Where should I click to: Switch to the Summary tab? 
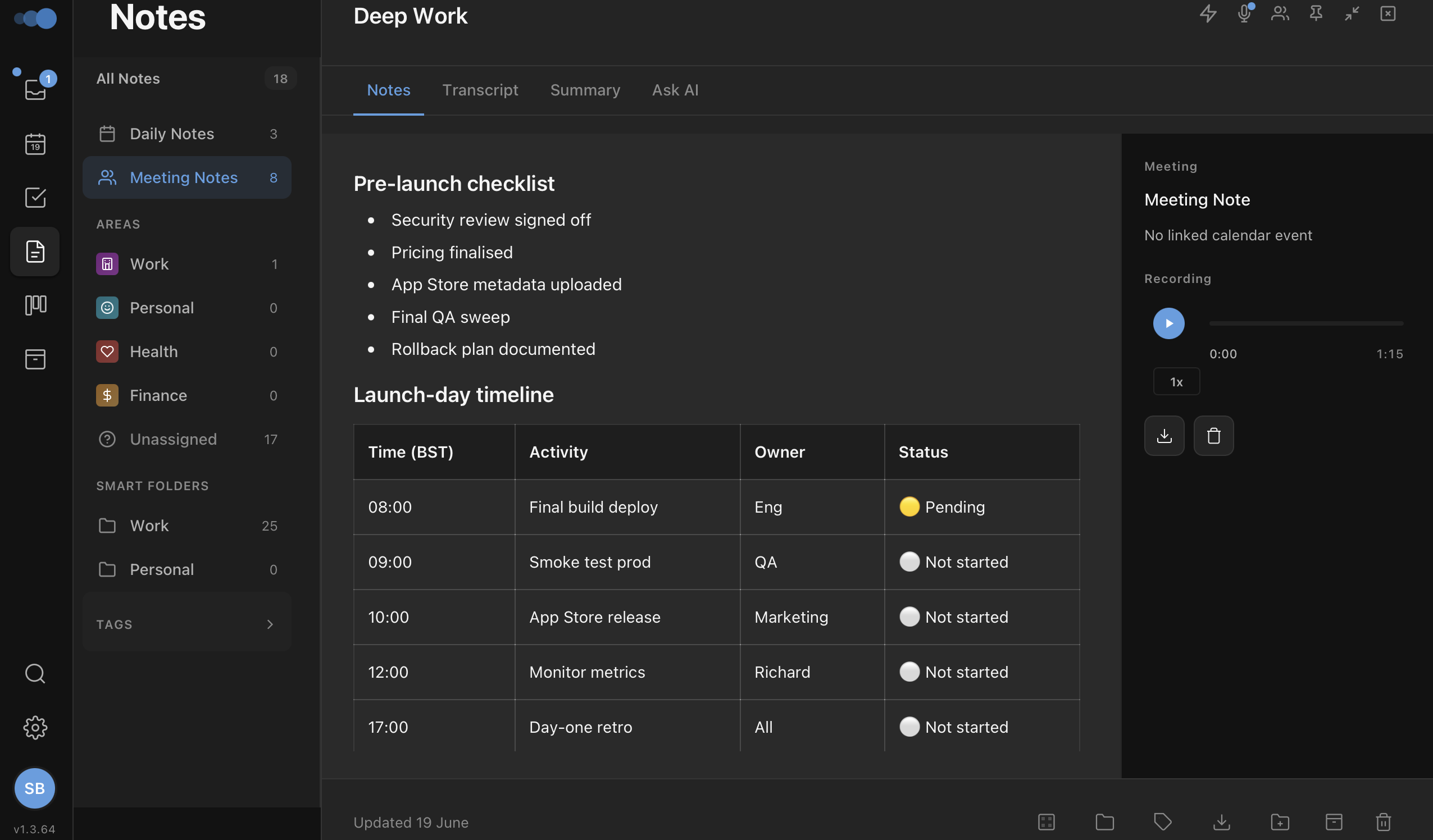pyautogui.click(x=585, y=90)
